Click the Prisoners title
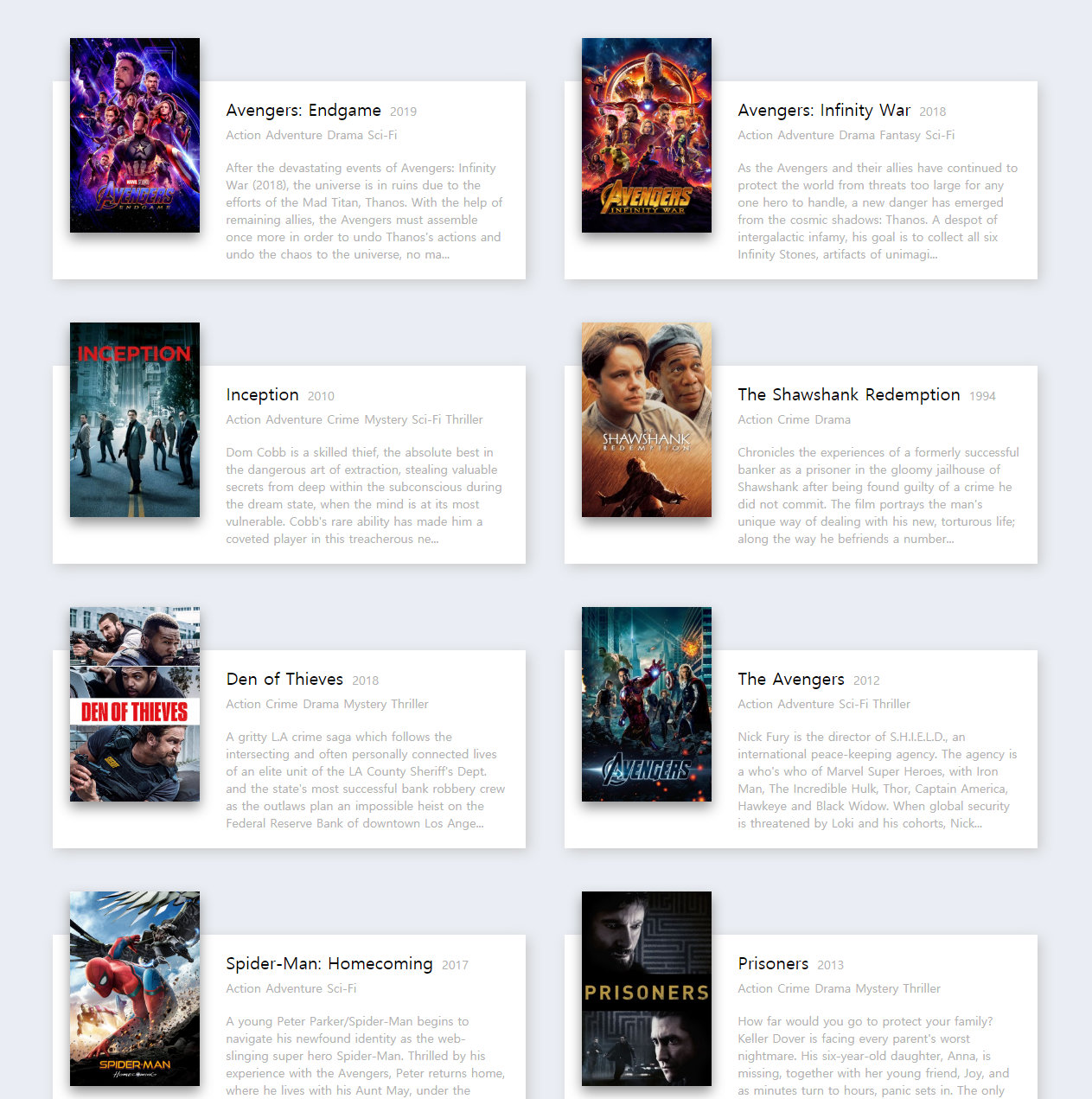Image resolution: width=1092 pixels, height=1099 pixels. (773, 964)
